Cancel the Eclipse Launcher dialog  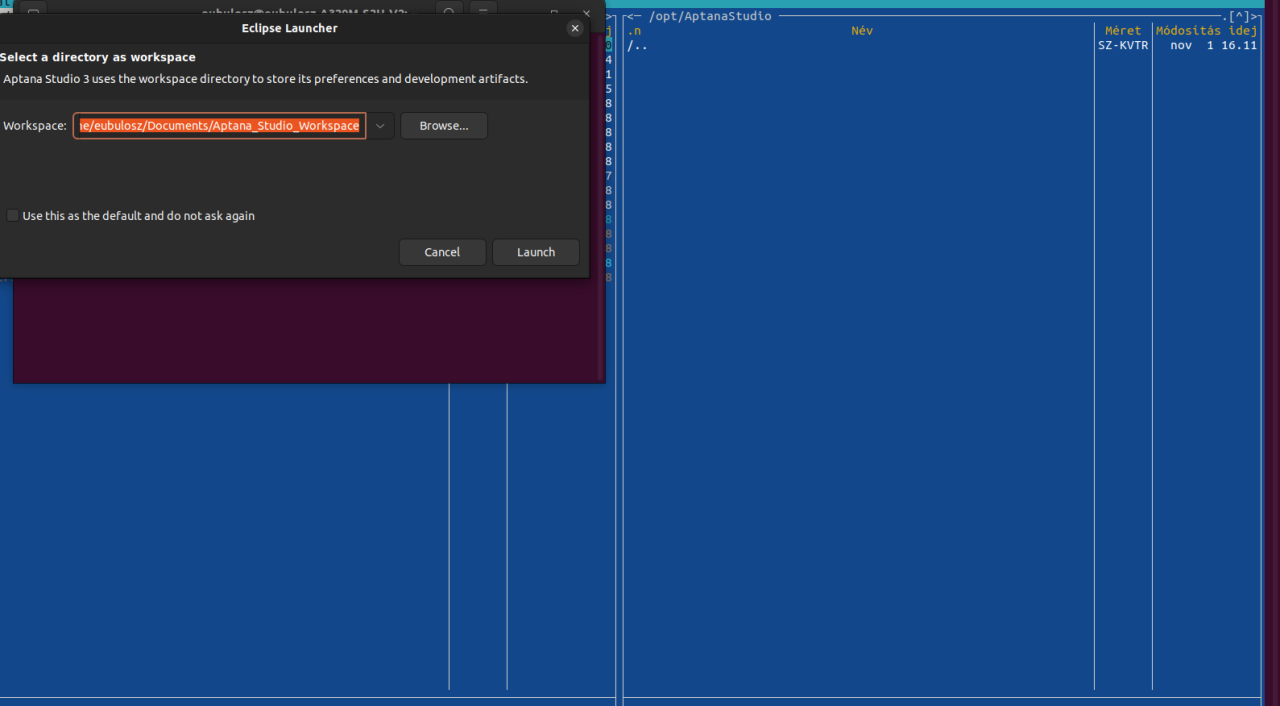pos(442,252)
